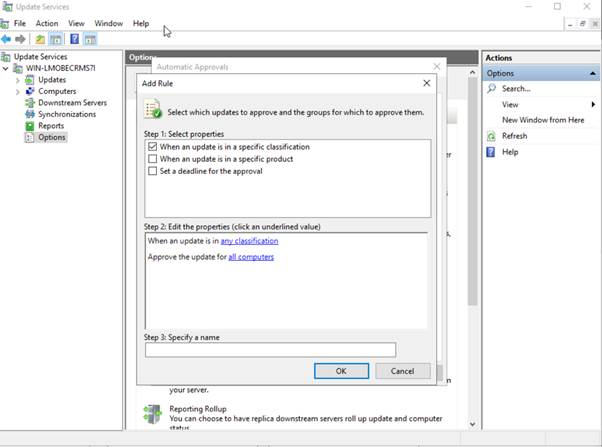This screenshot has height=447, width=602.
Task: Open the View menu in menu bar
Action: [x=76, y=23]
